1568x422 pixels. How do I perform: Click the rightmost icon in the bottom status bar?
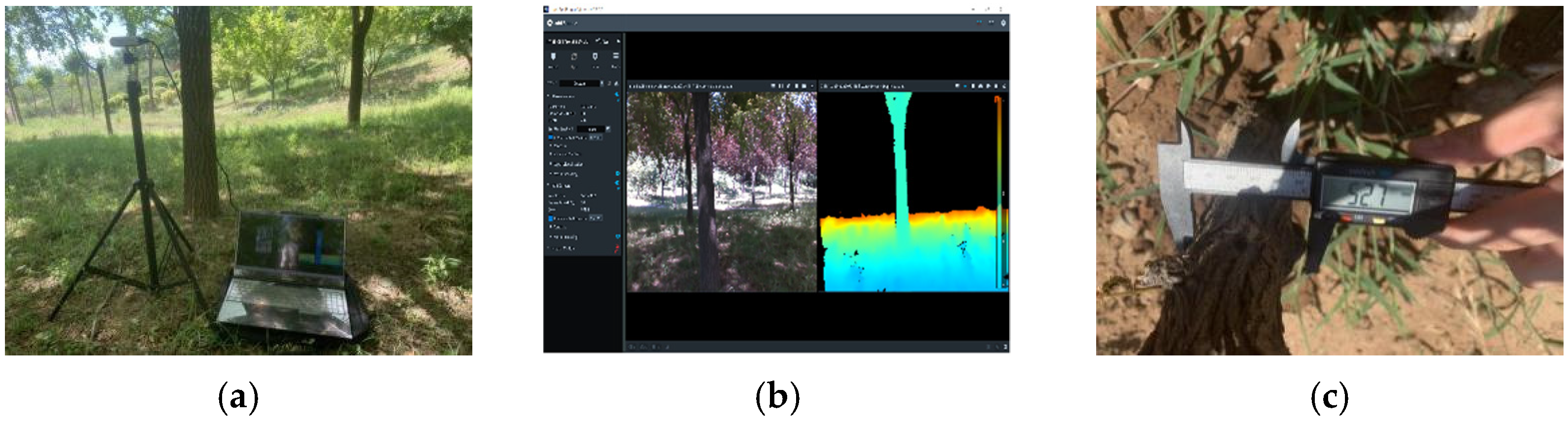[1005, 347]
